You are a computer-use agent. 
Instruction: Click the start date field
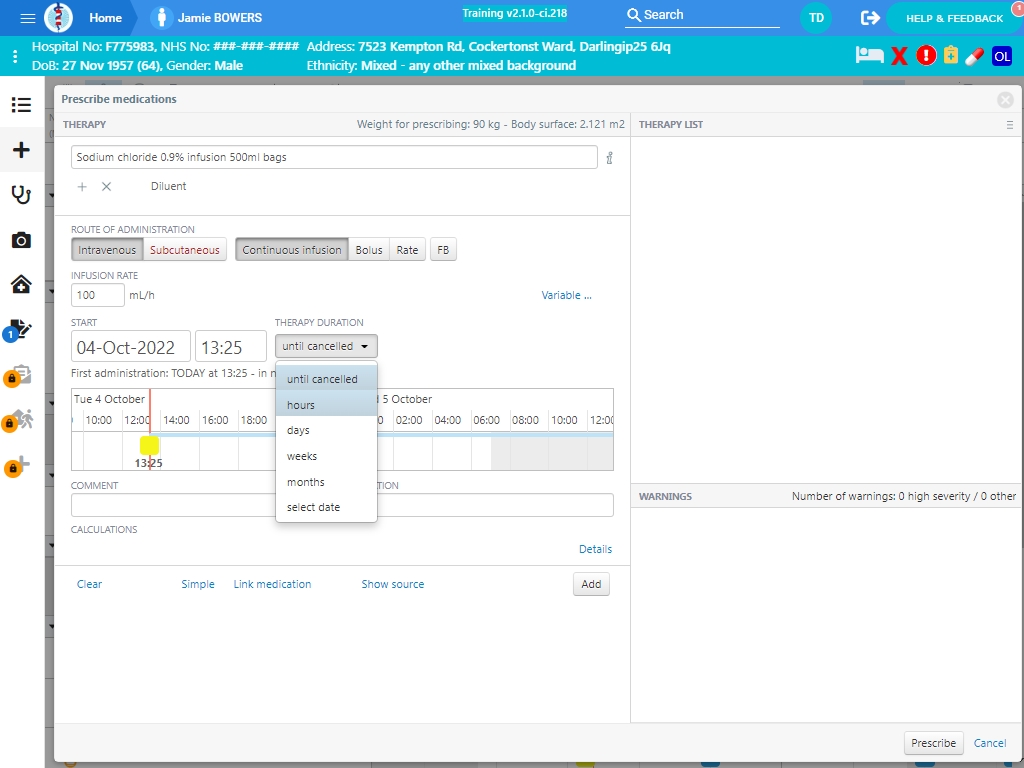[131, 346]
